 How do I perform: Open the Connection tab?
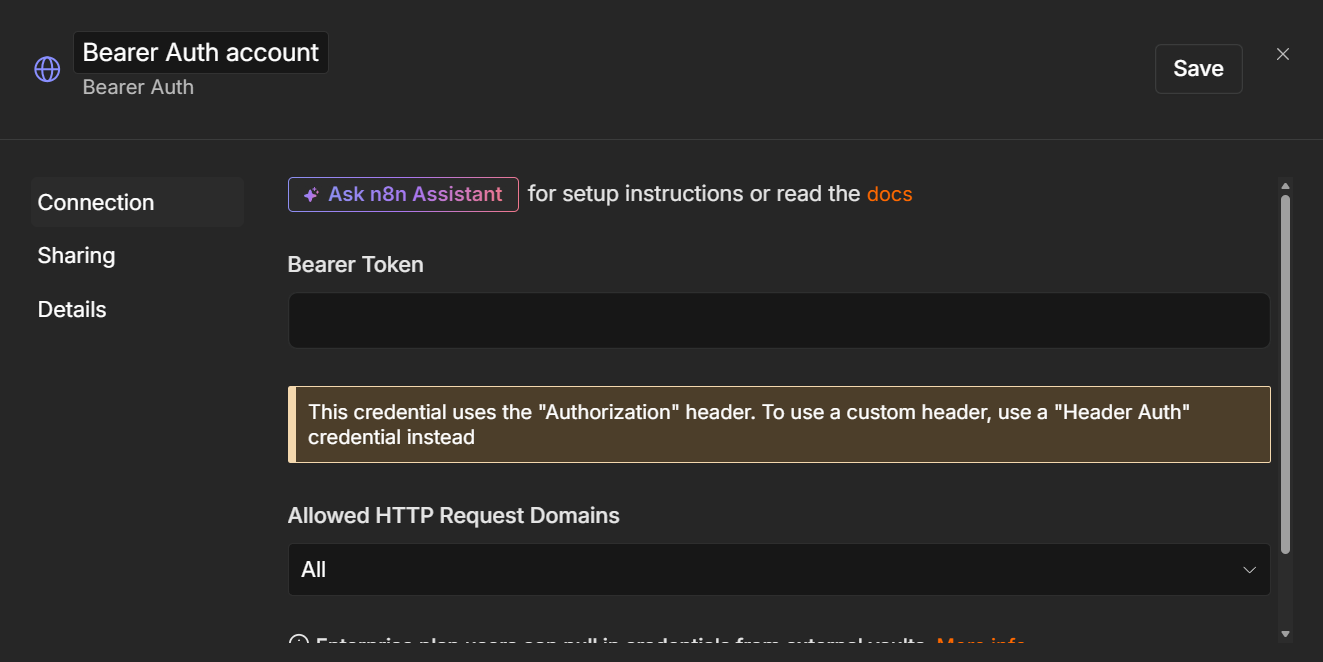(x=138, y=202)
